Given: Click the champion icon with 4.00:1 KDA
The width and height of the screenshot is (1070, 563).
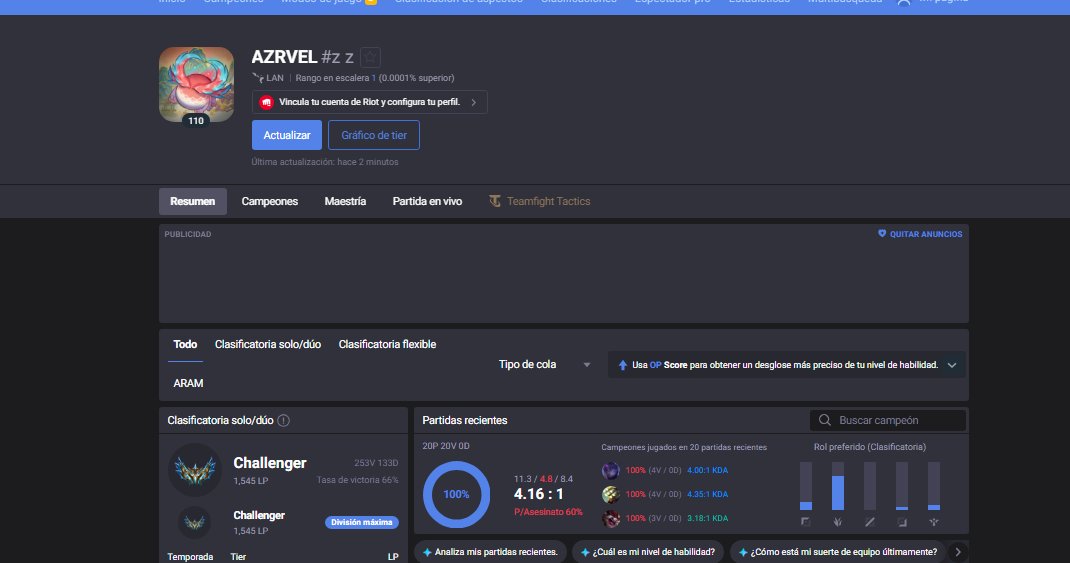Looking at the screenshot, I should [610, 470].
